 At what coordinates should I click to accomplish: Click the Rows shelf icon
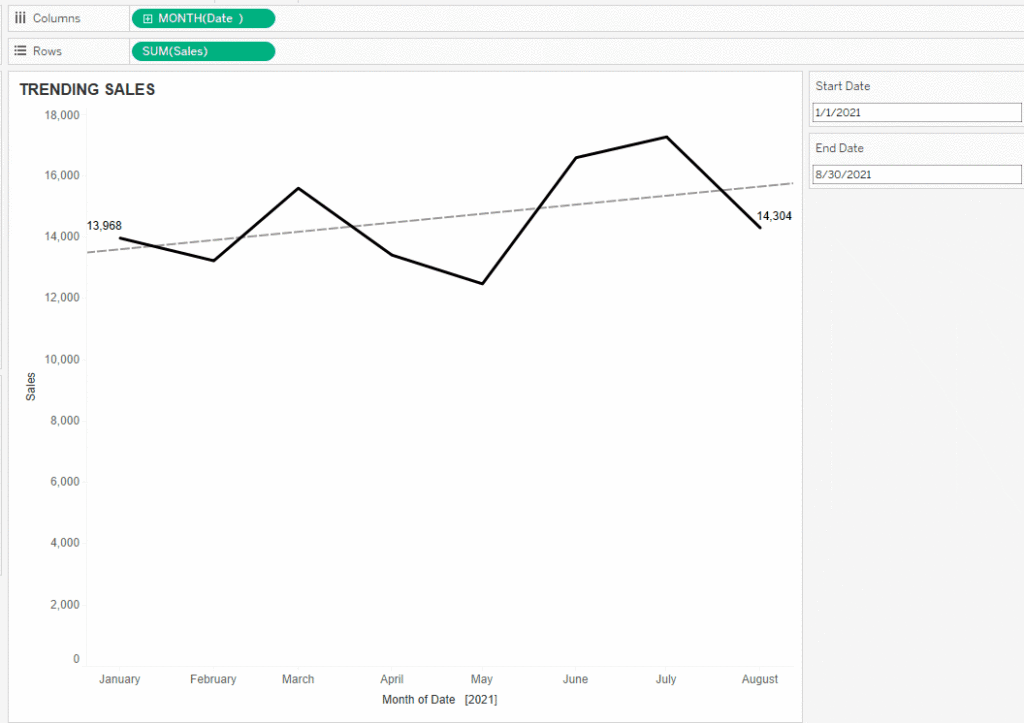click(x=20, y=51)
